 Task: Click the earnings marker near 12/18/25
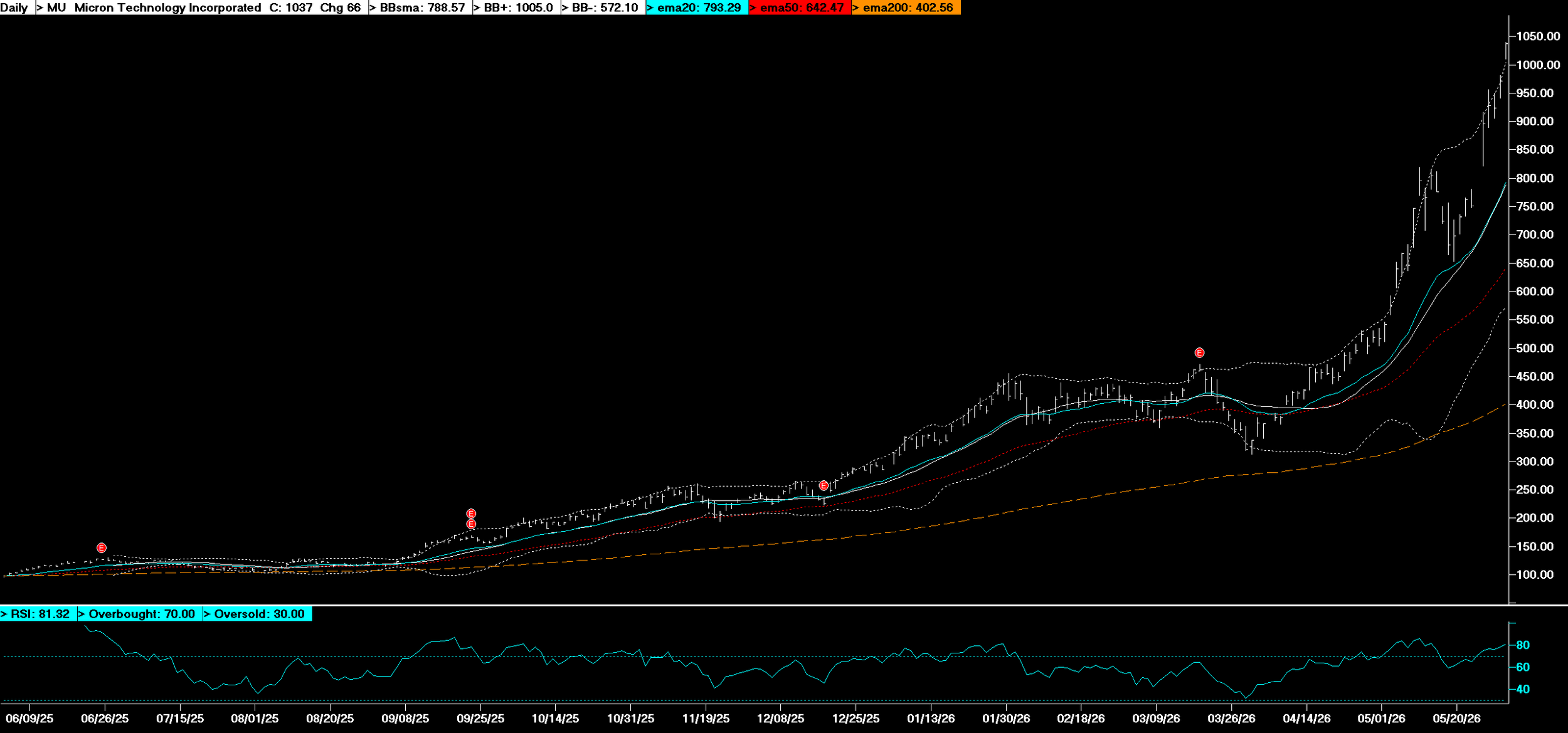[824, 486]
